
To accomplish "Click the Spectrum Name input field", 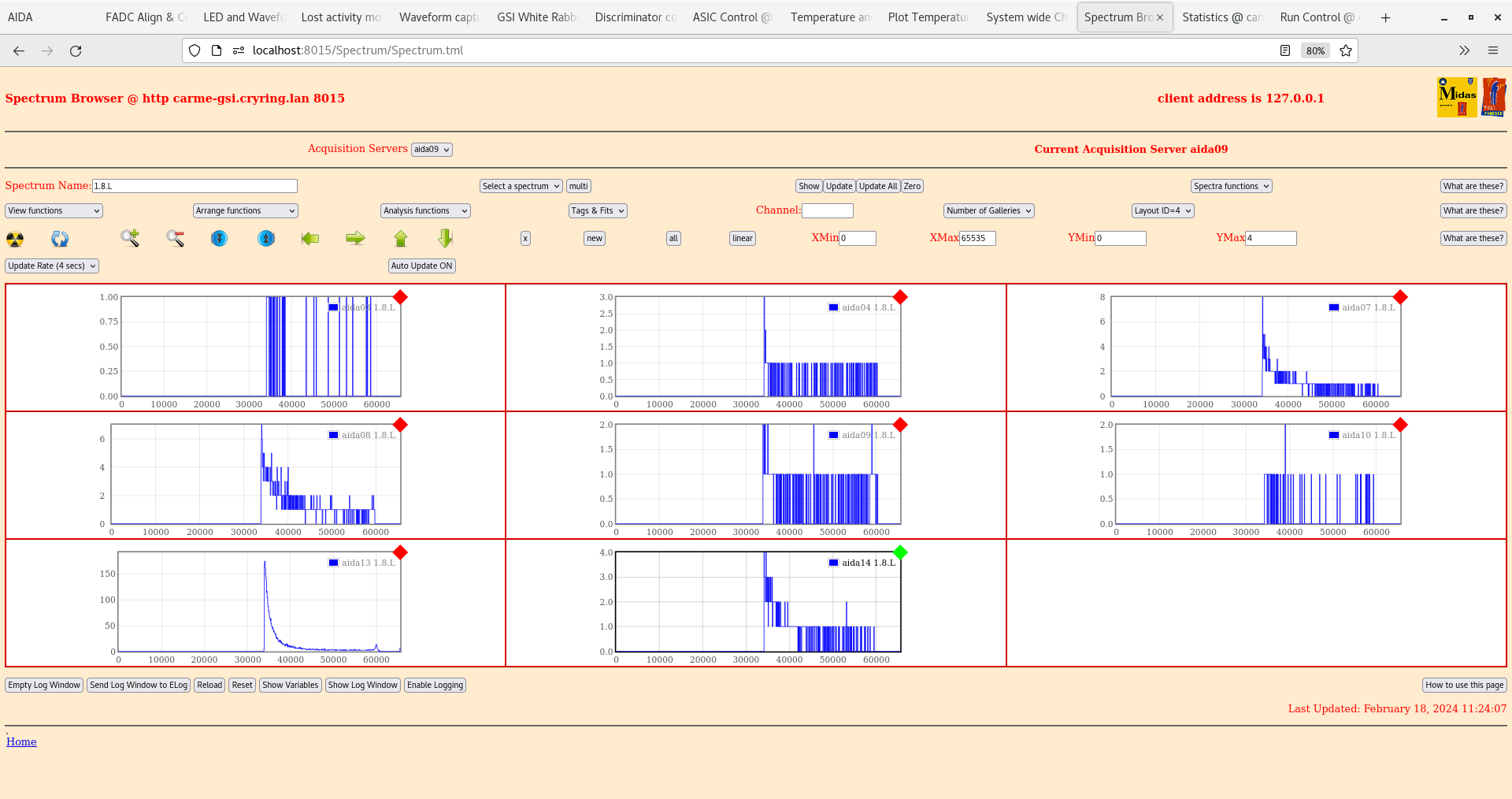I will tap(195, 186).
